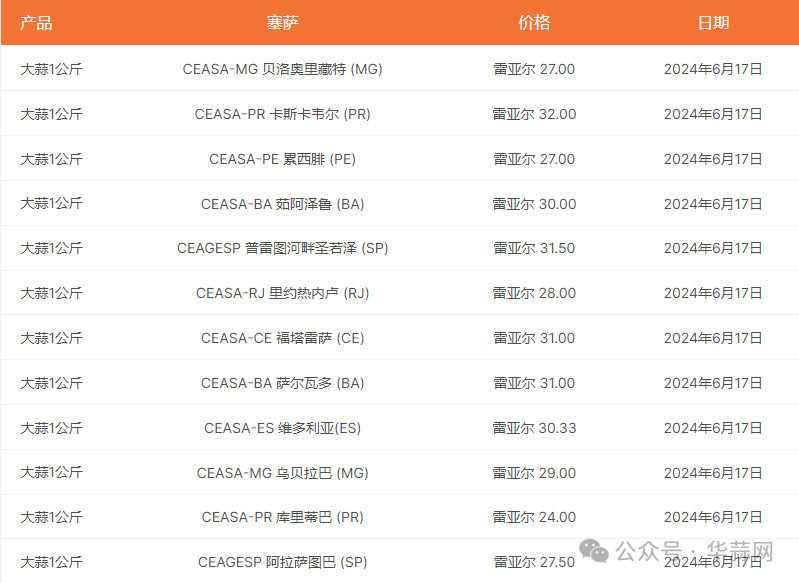Select the CEASA-ES 维多利亚(ES) entry
799x583 pixels.
pyautogui.click(x=282, y=428)
